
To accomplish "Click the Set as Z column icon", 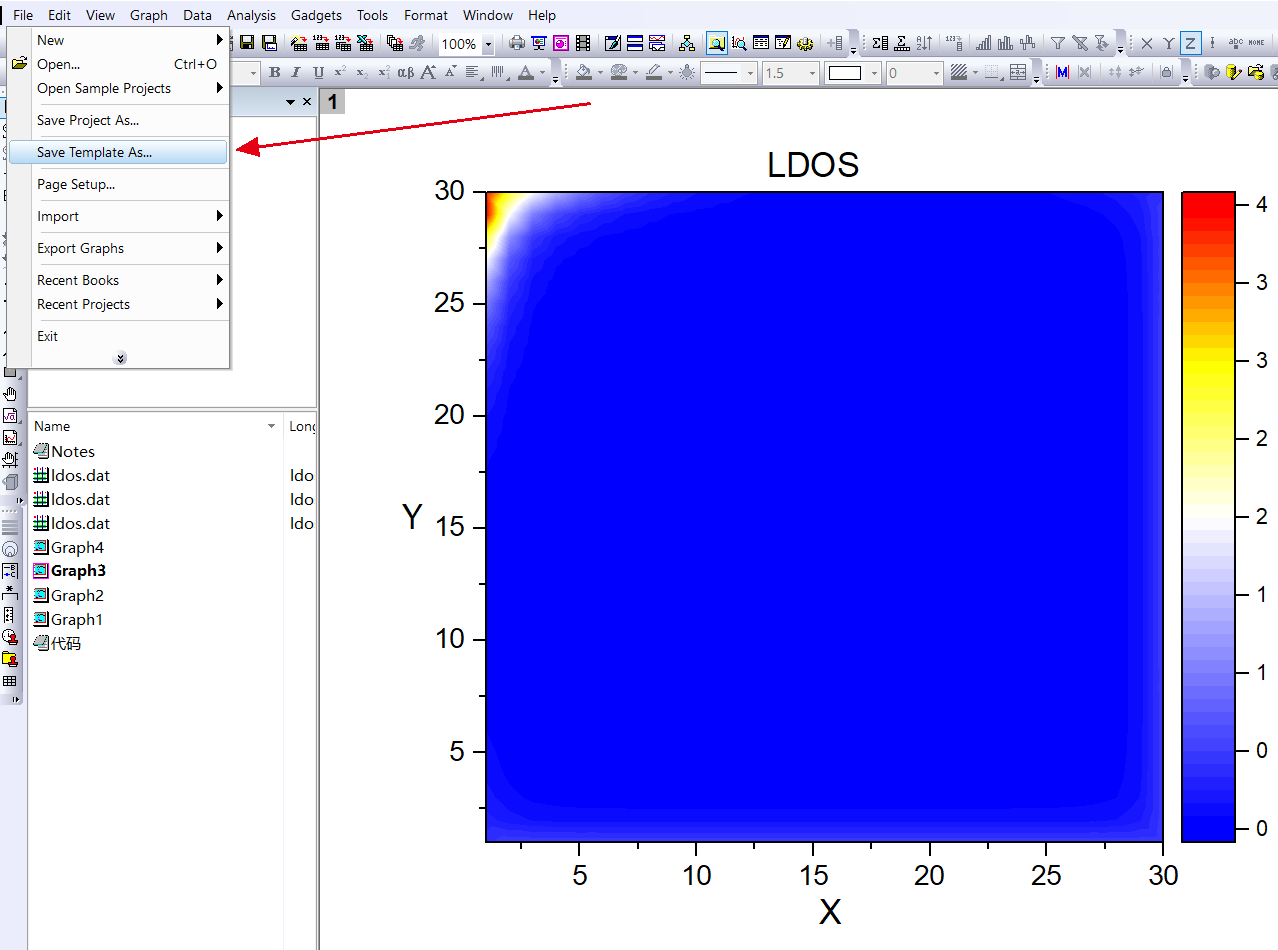I will (x=1190, y=43).
